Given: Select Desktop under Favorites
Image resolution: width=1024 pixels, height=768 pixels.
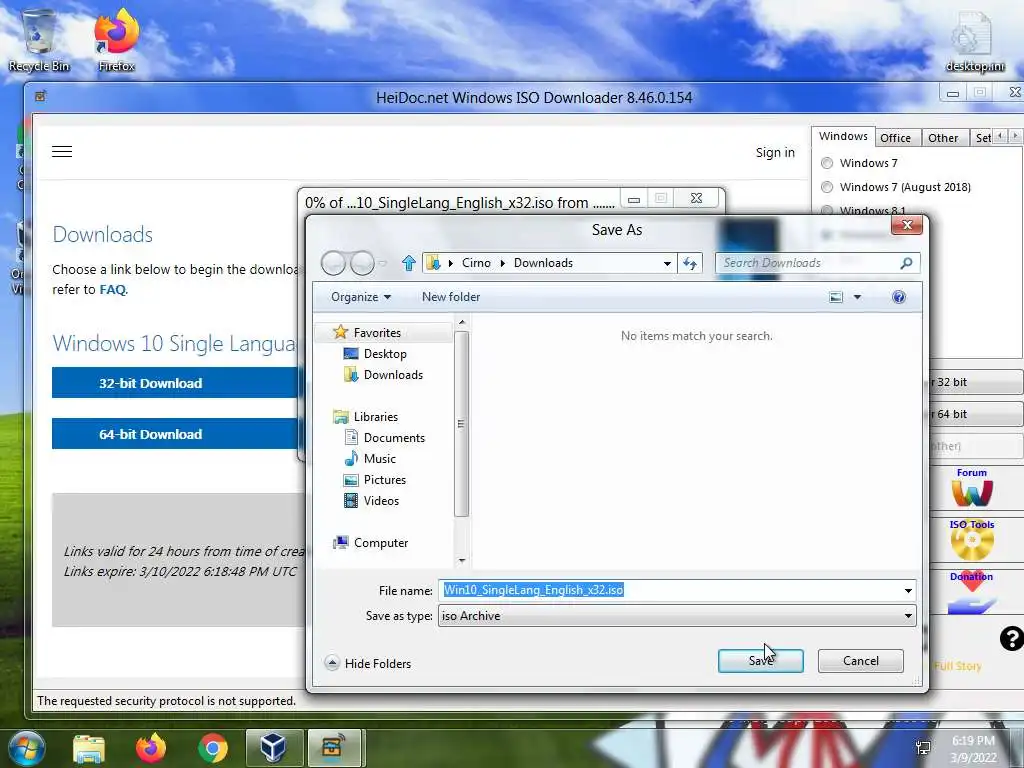Looking at the screenshot, I should click(375, 354).
